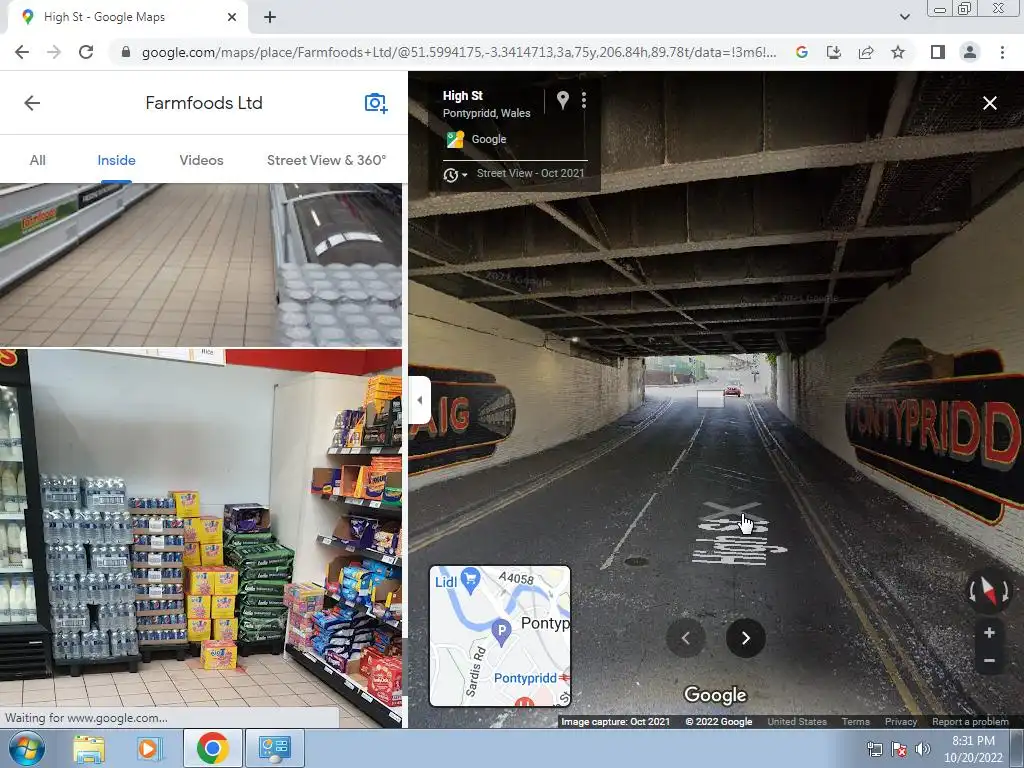Open the Windows Start button
This screenshot has width=1024, height=768.
pos(26,748)
